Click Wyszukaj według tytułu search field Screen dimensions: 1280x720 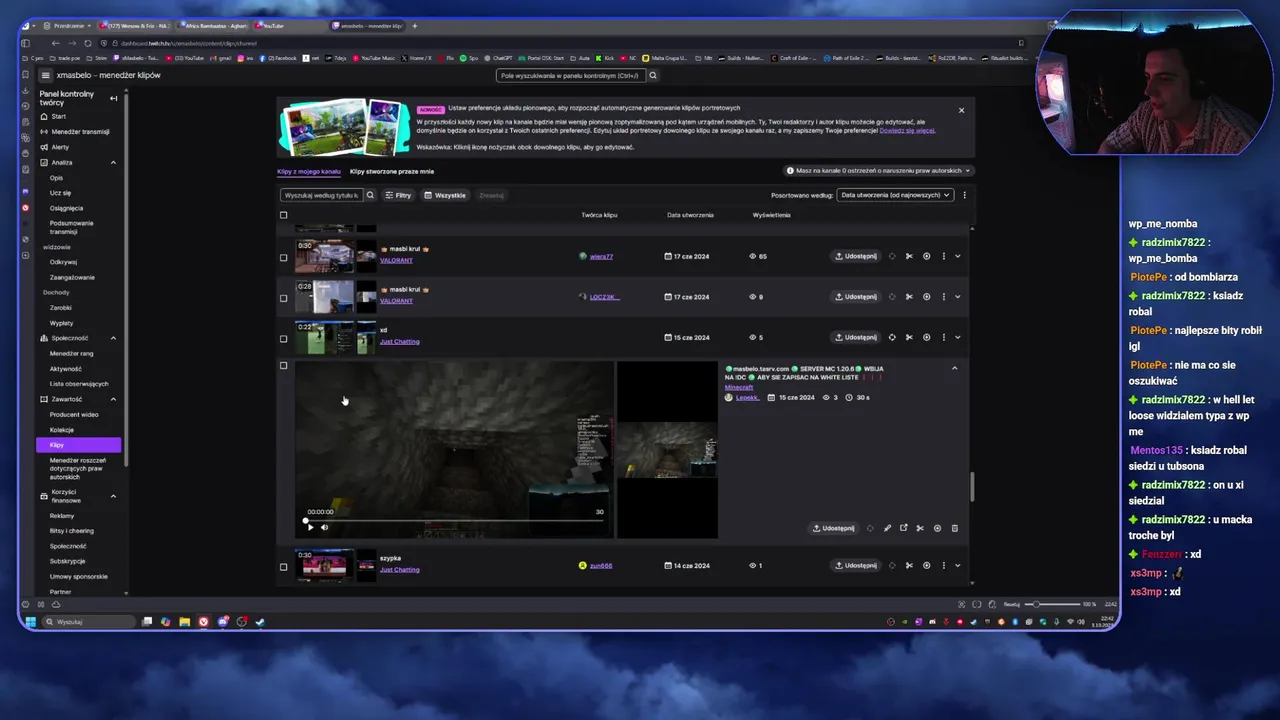coord(321,195)
